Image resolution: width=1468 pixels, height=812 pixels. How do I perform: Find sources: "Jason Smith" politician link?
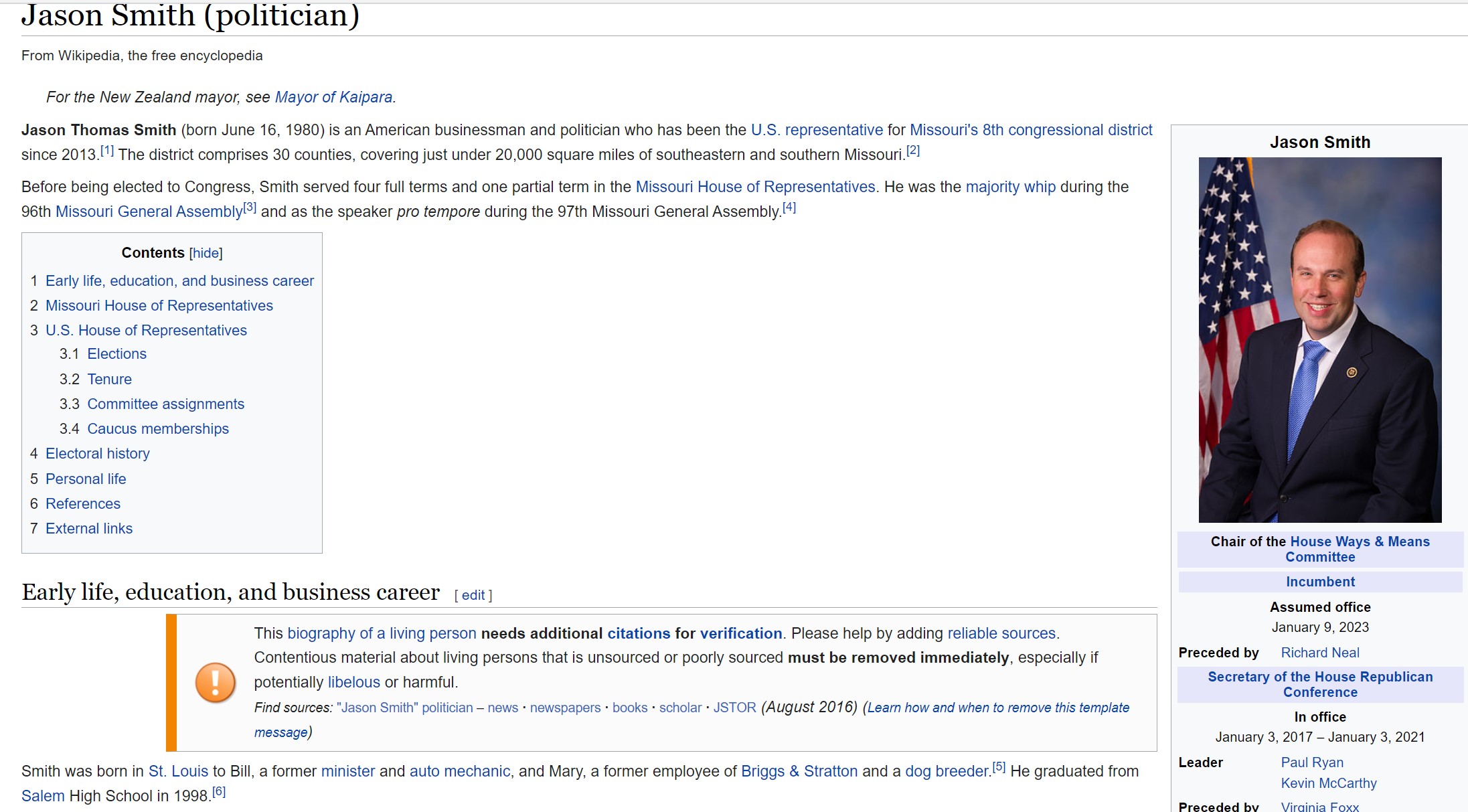pos(405,708)
